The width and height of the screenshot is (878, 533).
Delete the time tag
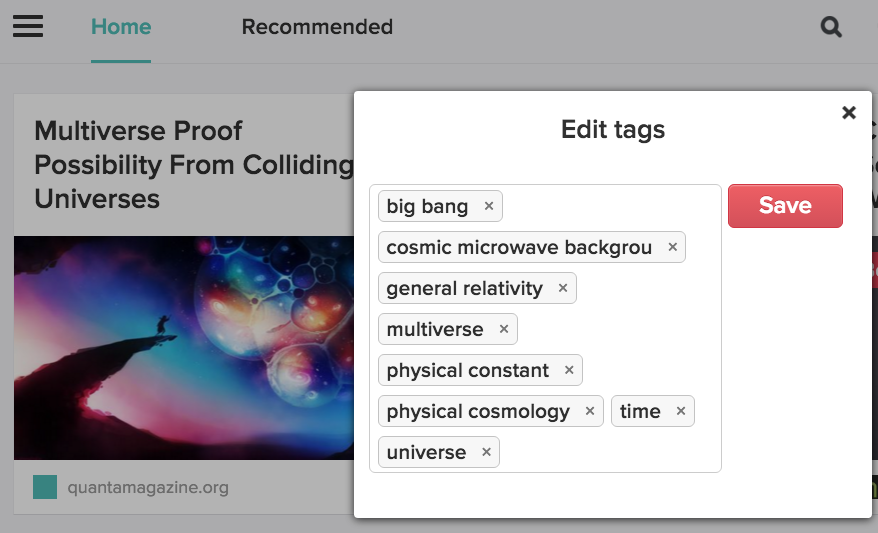click(681, 411)
